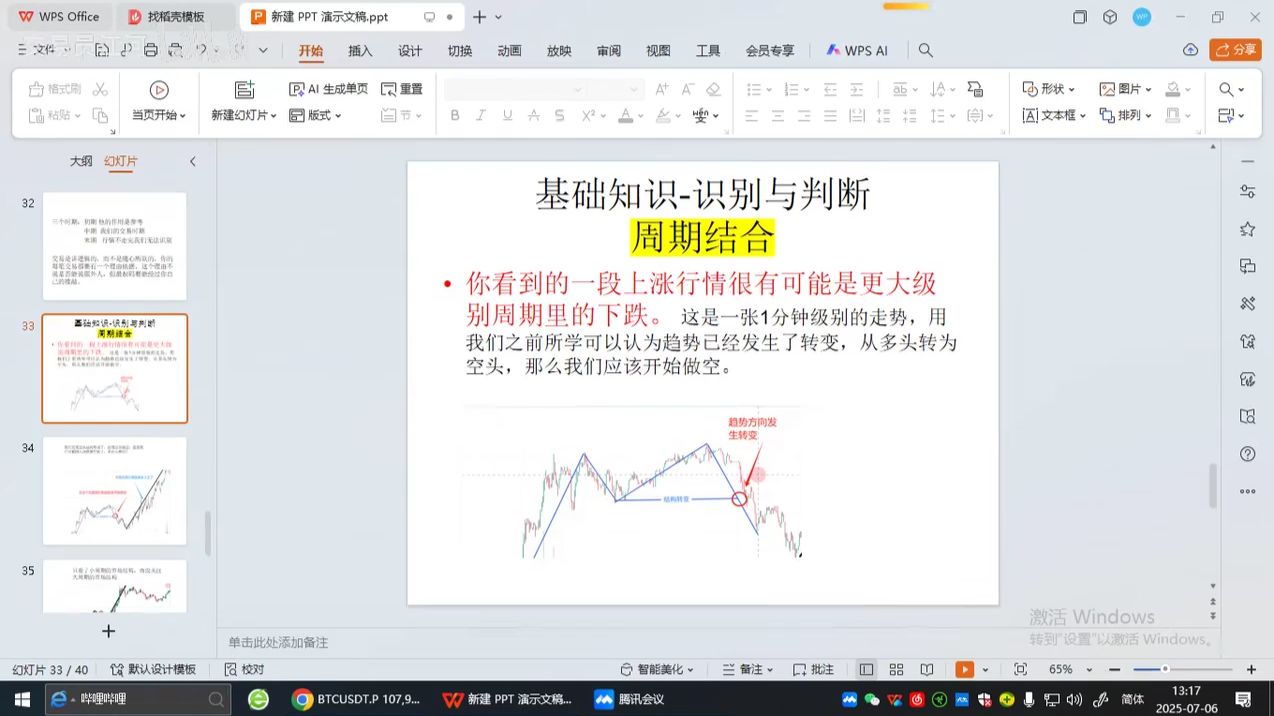Toggle underline formatting
Screen dimensions: 1274x716
click(507, 115)
